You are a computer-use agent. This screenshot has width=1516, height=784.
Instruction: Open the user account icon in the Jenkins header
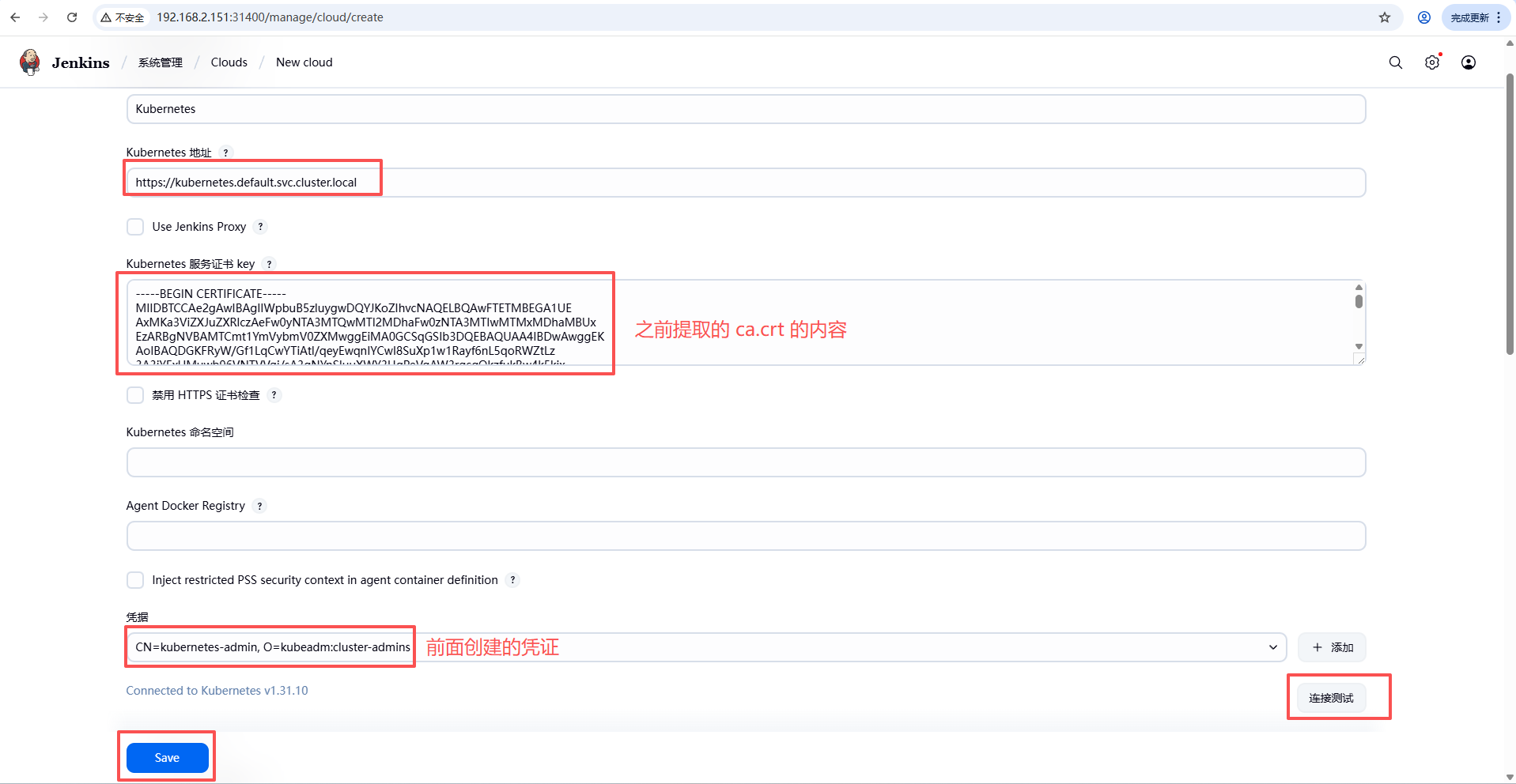coord(1468,62)
